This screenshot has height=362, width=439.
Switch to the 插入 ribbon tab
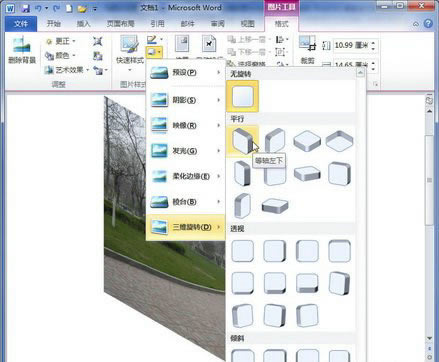coord(83,24)
